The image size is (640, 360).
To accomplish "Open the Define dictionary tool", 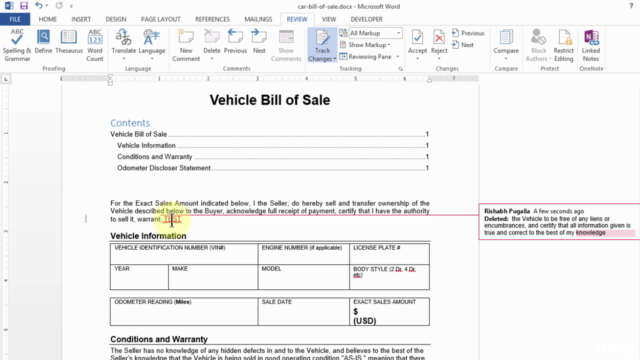I will (43, 42).
